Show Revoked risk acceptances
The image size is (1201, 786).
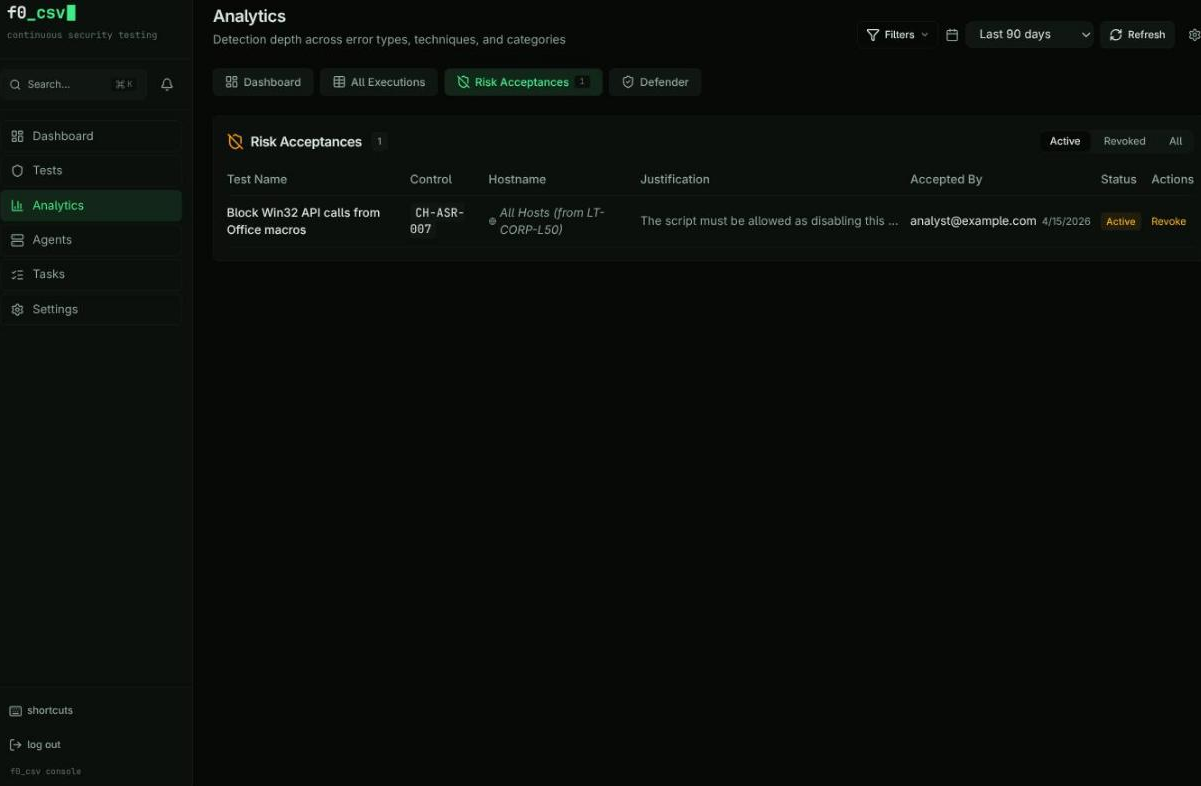point(1124,141)
